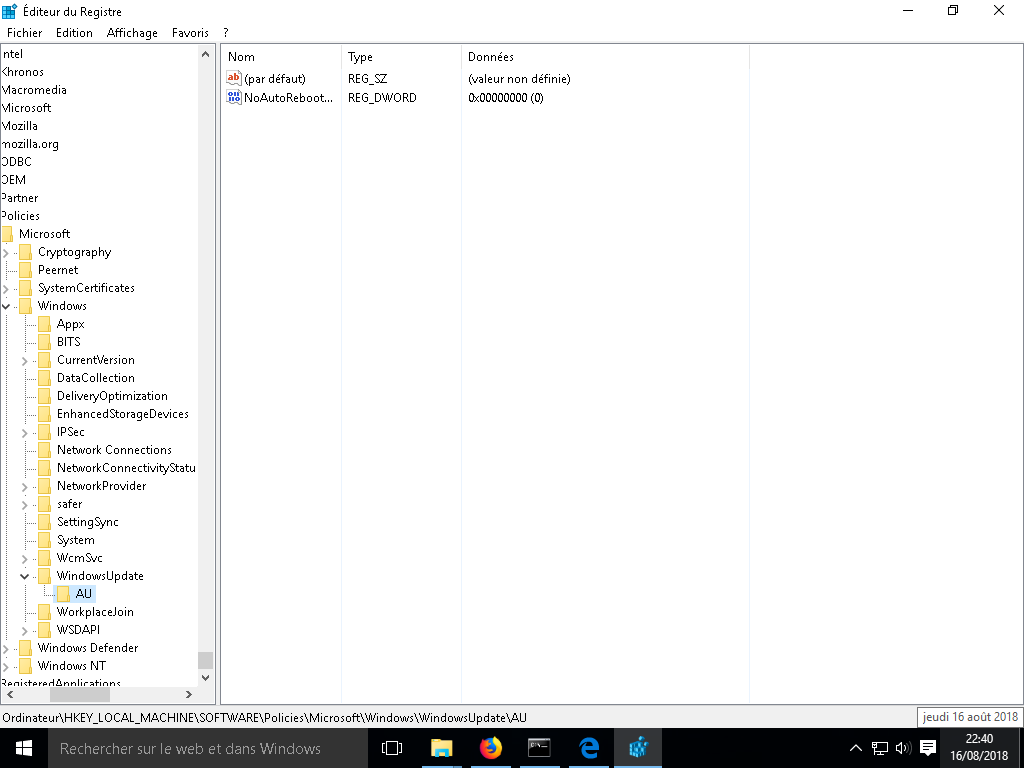The width and height of the screenshot is (1024, 768).
Task: Click the System folder icon
Action: tap(44, 539)
